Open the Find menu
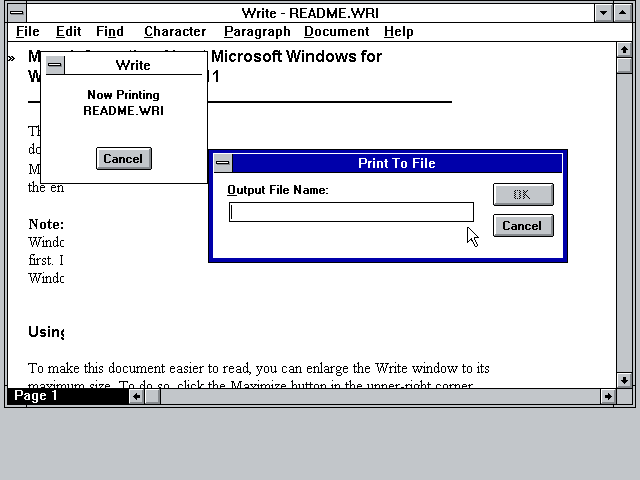Screen dimensions: 640x480 [x=110, y=31]
